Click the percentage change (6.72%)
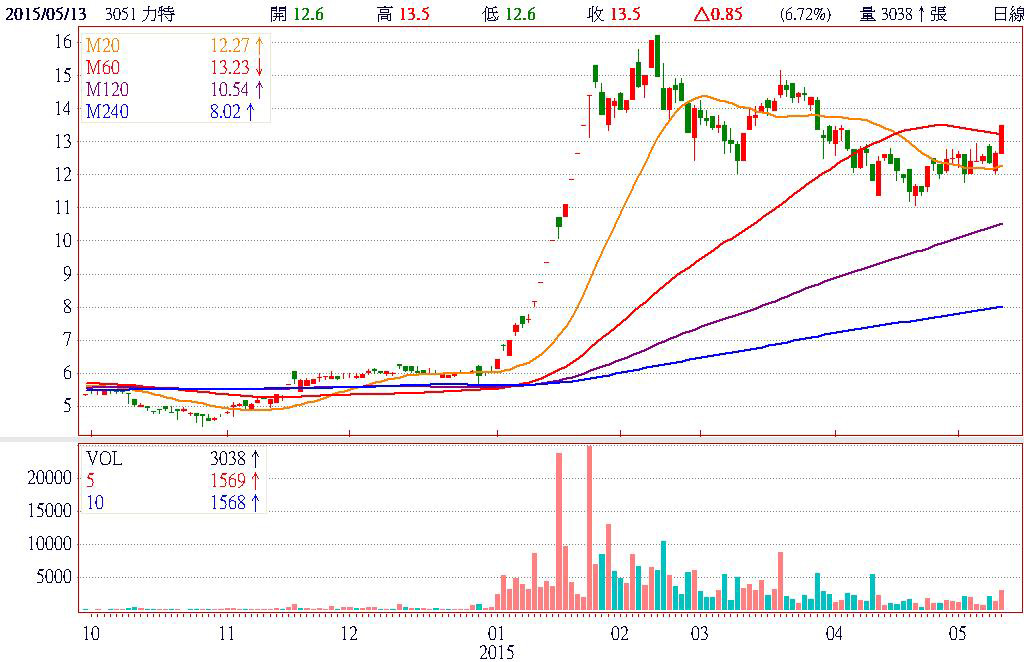The height and width of the screenshot is (662, 1024). tap(804, 14)
